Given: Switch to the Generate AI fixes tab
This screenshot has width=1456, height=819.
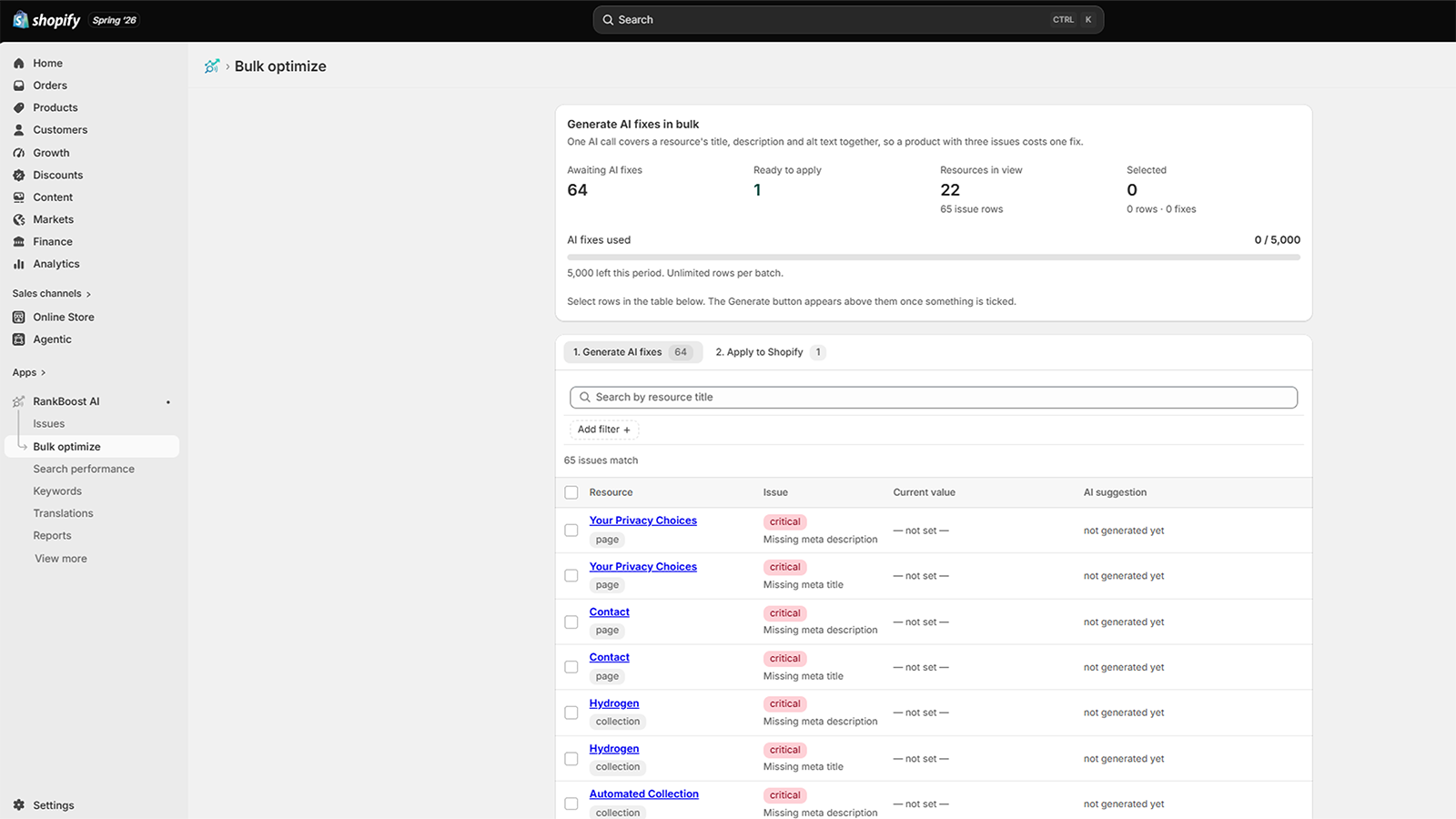Looking at the screenshot, I should 633,352.
